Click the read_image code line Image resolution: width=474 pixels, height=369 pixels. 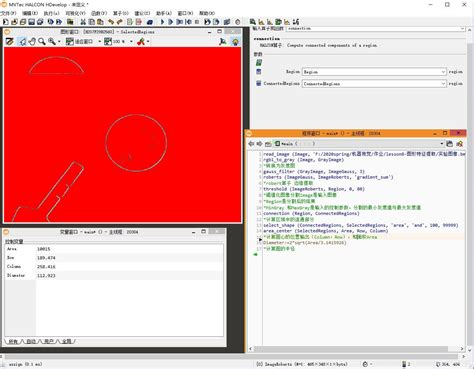[364, 154]
